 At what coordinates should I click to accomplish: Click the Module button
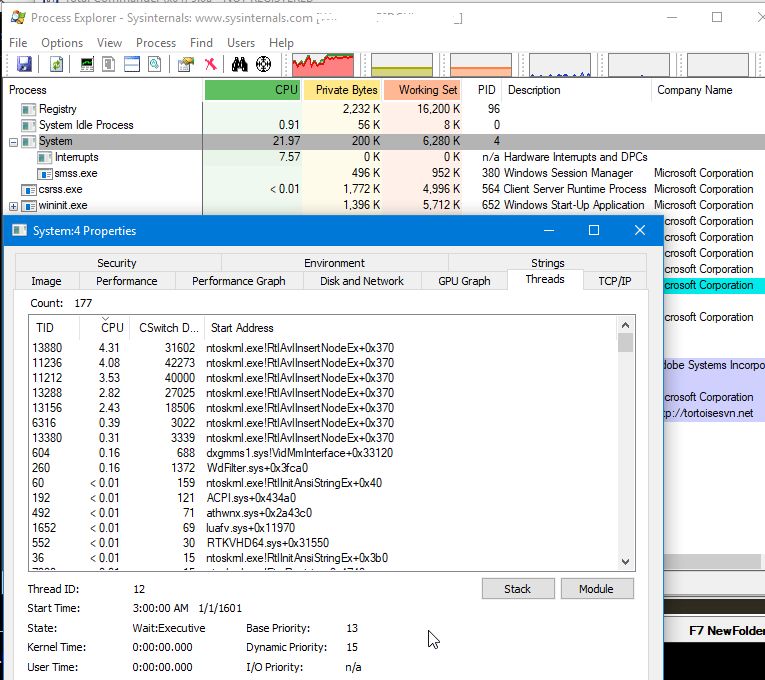pyautogui.click(x=597, y=589)
